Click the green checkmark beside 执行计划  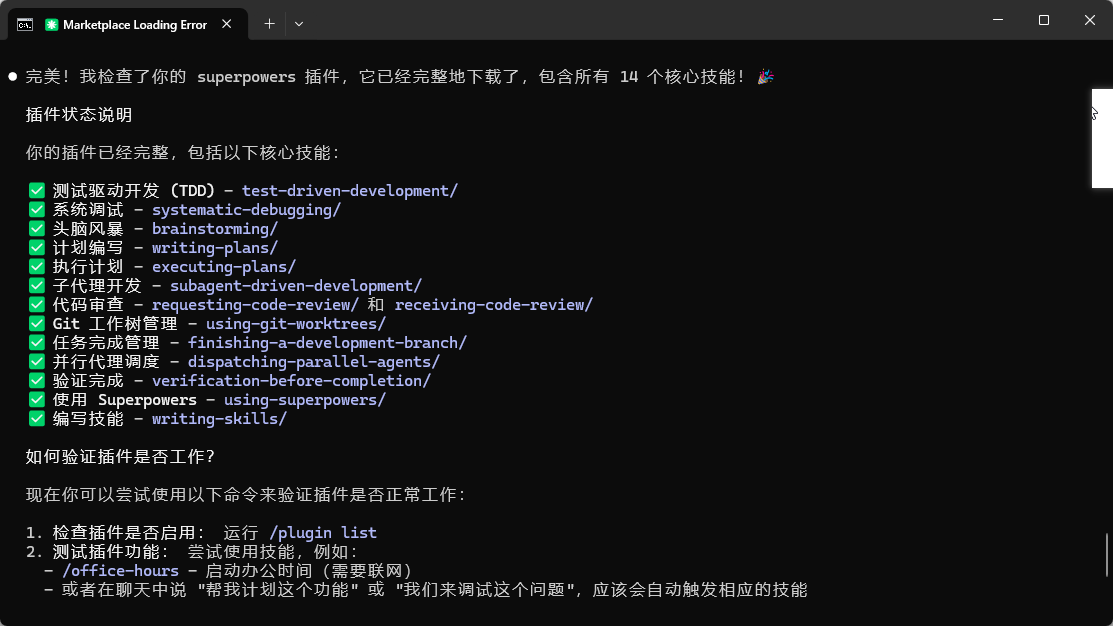(37, 267)
